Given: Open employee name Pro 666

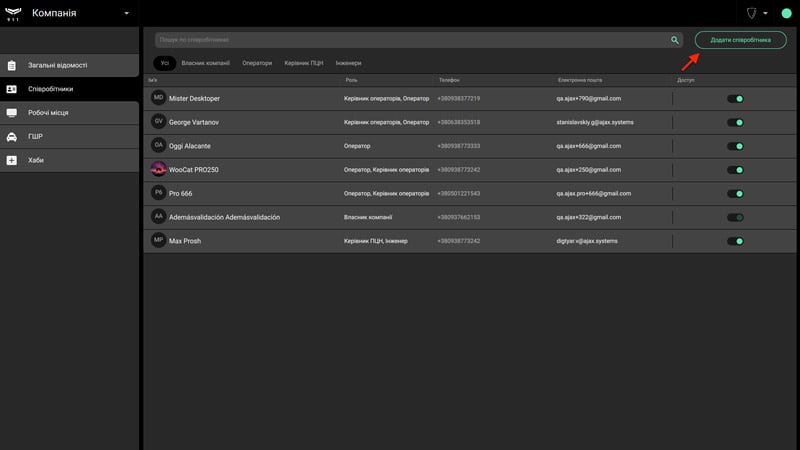Looking at the screenshot, I should coord(181,193).
